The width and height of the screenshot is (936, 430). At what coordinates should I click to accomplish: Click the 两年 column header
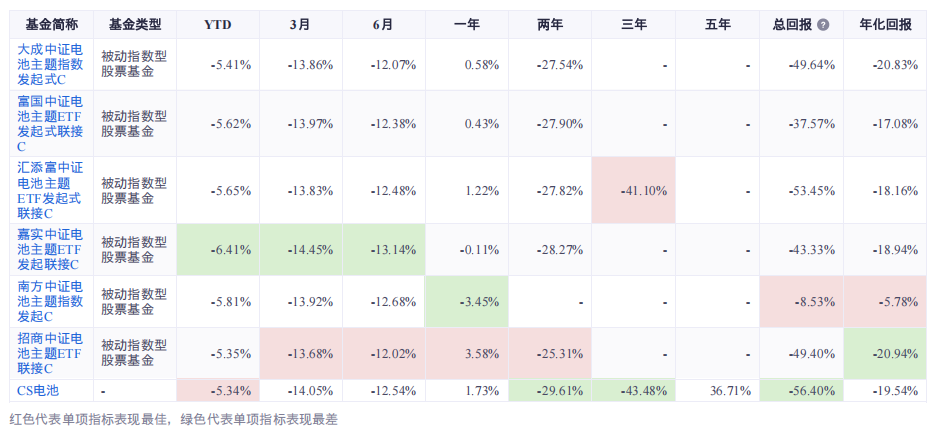click(550, 24)
